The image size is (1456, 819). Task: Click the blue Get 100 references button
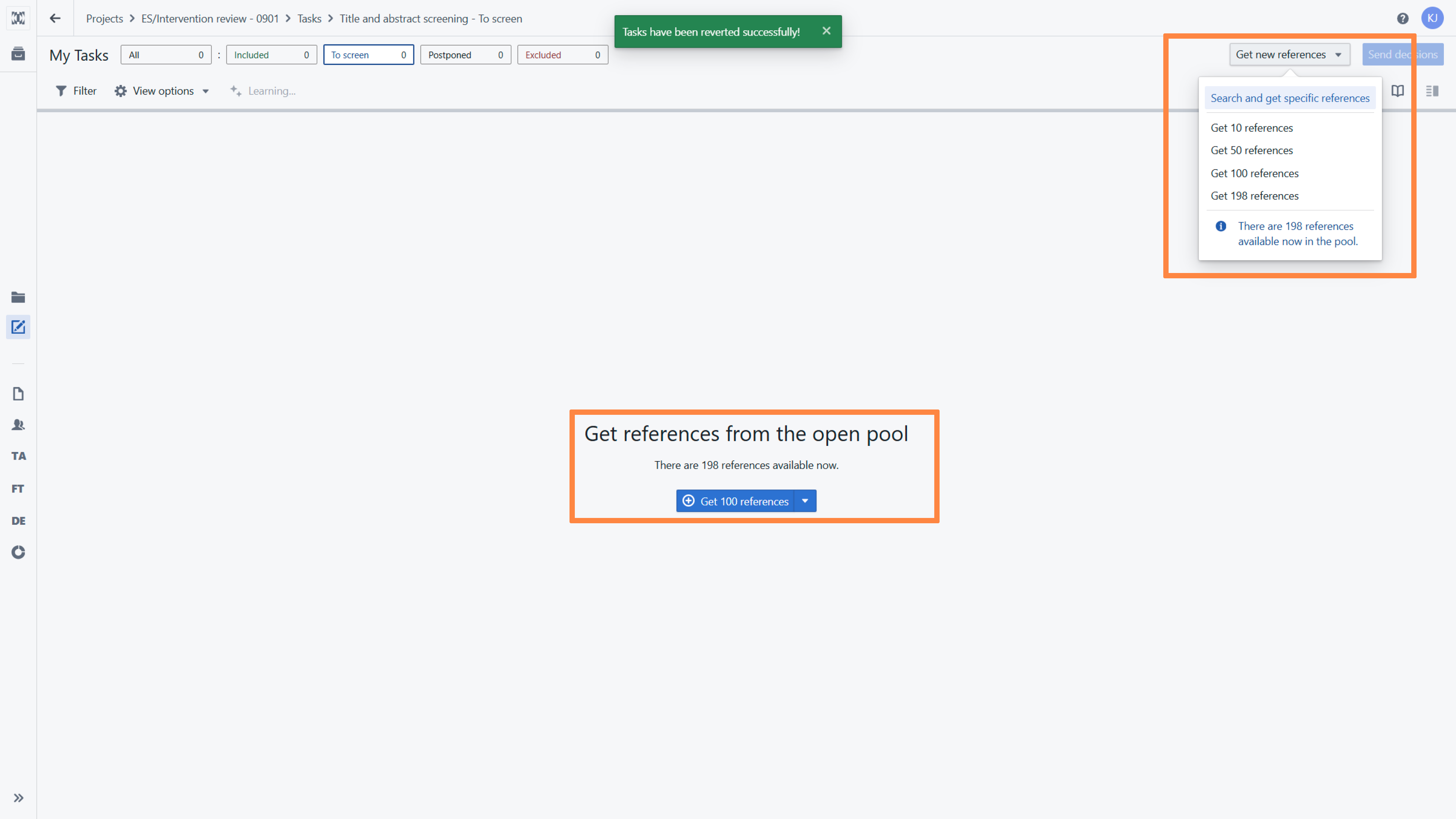pos(735,501)
